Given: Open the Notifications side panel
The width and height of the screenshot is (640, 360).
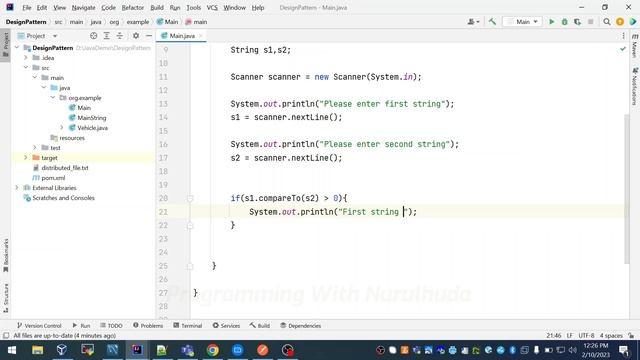Looking at the screenshot, I should (x=634, y=87).
